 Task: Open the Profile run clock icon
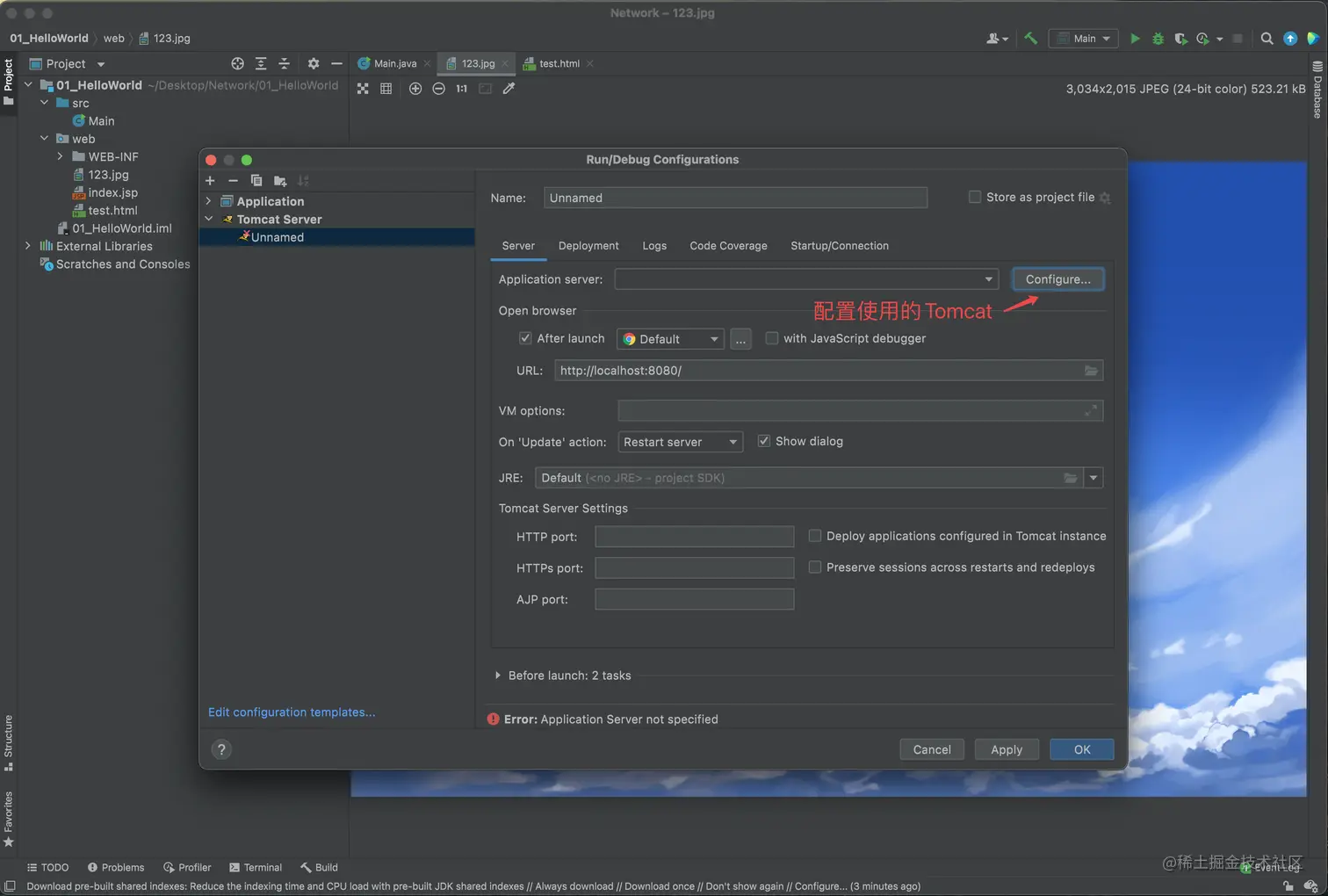[x=1202, y=39]
